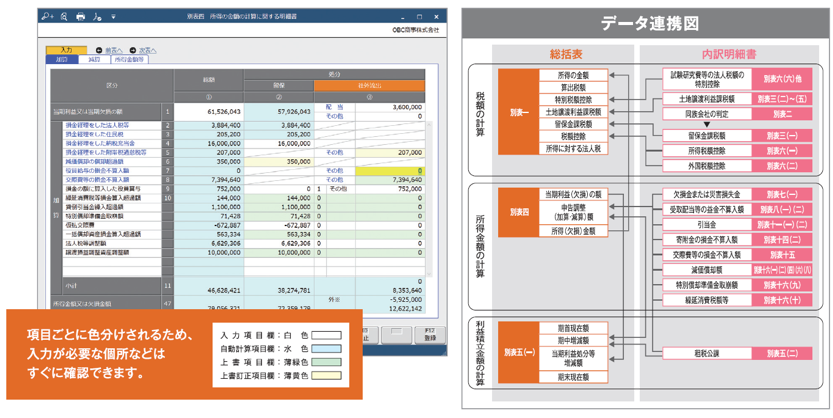
Task: Click table scrollbar down arrow
Action: pyautogui.click(x=429, y=273)
